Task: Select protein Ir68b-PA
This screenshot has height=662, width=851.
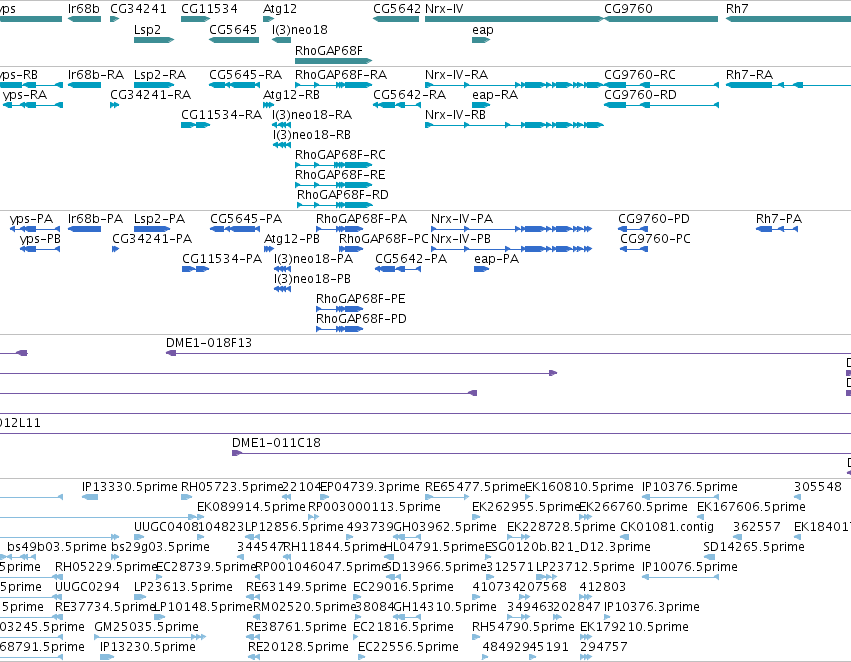Action: [x=95, y=219]
